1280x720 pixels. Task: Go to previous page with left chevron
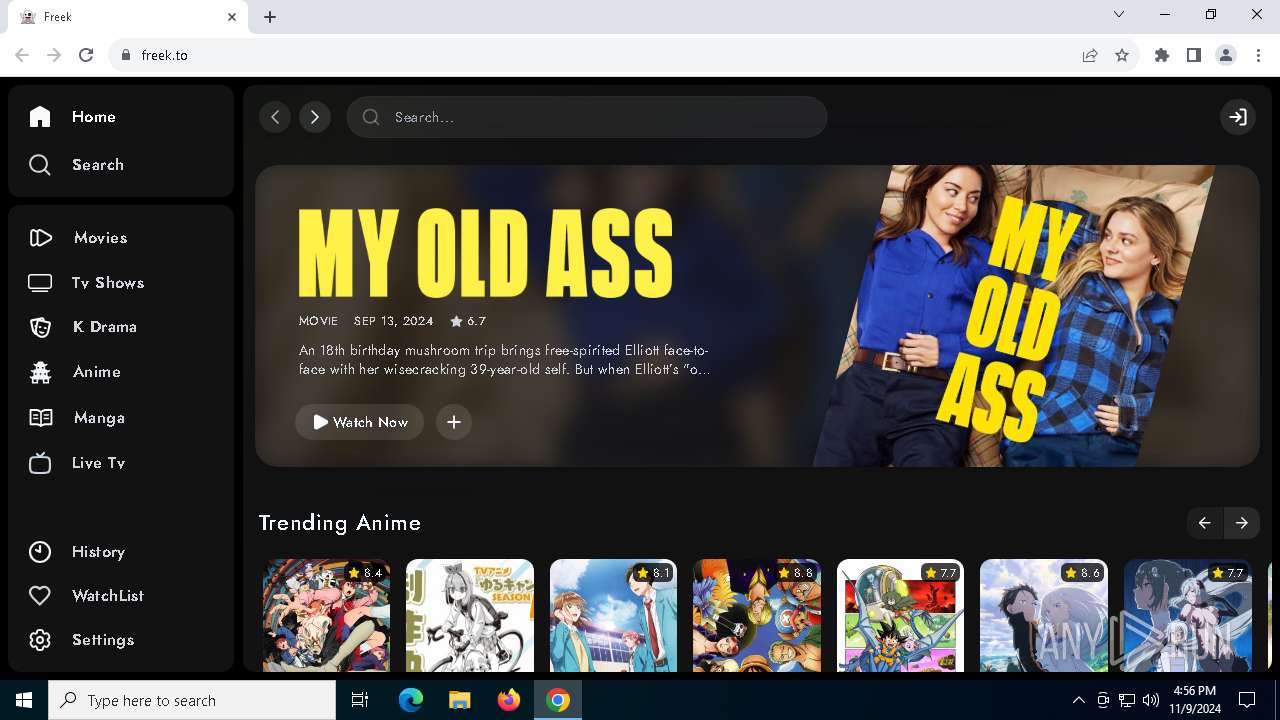(x=275, y=117)
